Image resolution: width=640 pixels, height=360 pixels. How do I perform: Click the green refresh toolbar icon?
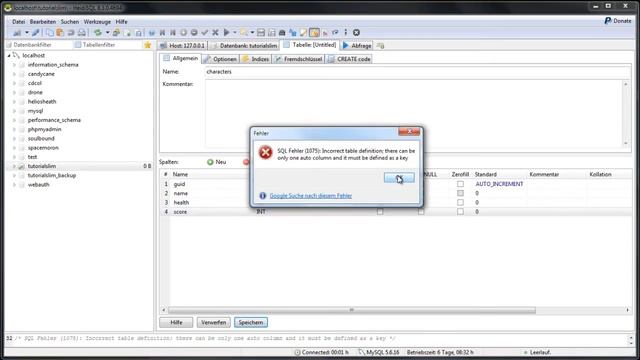(98, 33)
